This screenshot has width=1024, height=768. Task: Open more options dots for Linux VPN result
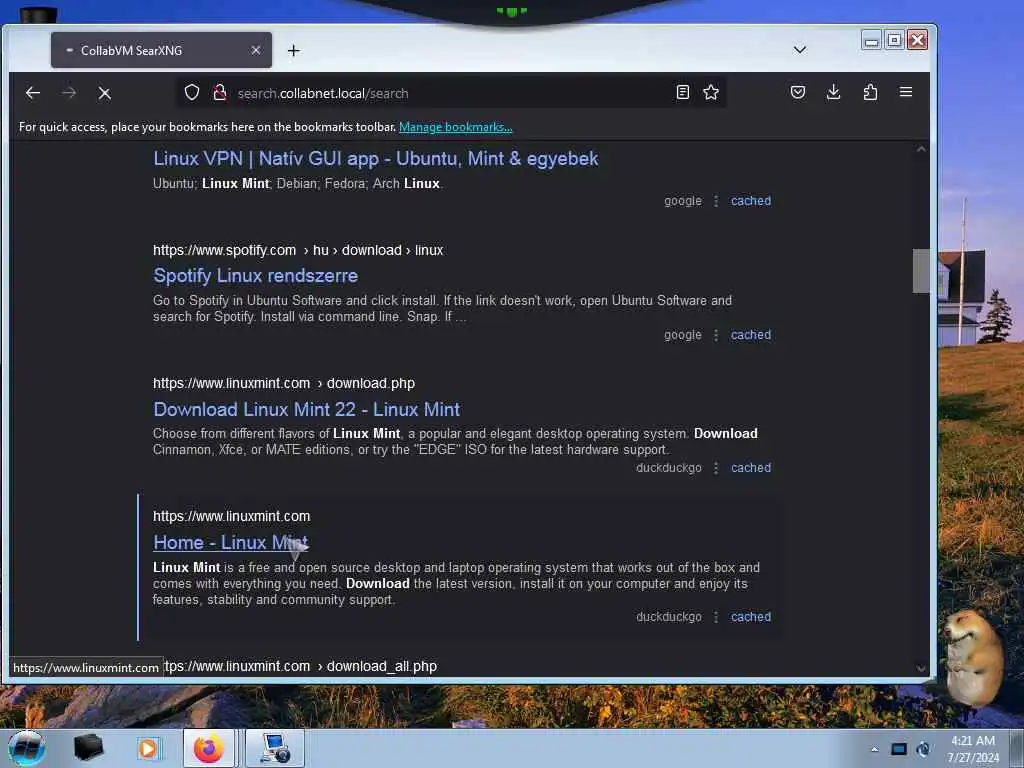[x=716, y=200]
